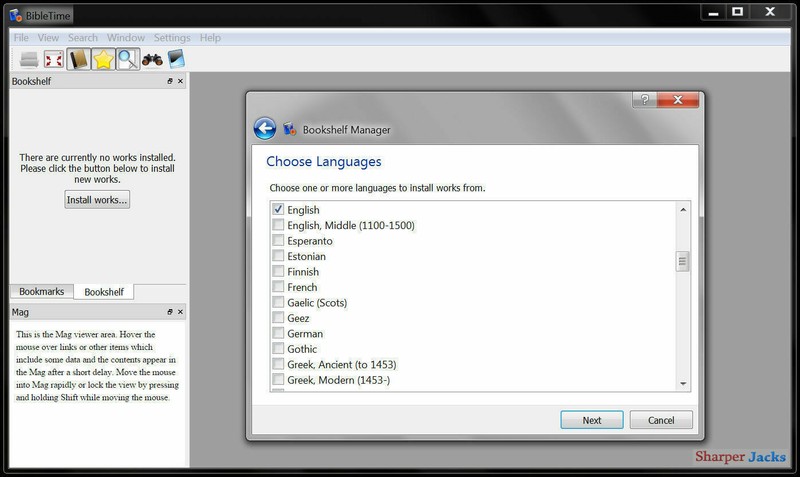The image size is (800, 477).
Task: Check Gaelic (Scots)
Action: coord(278,302)
